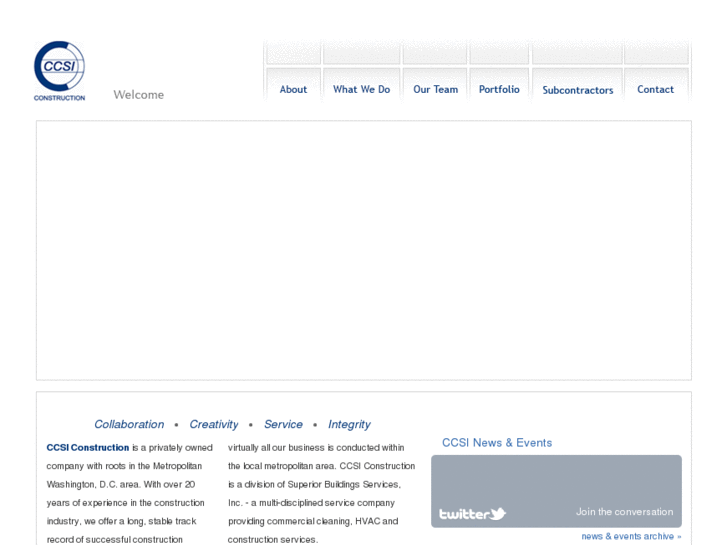Viewport: 727px width, 545px height.
Task: Click the CCSI Construction logo
Action: click(59, 71)
